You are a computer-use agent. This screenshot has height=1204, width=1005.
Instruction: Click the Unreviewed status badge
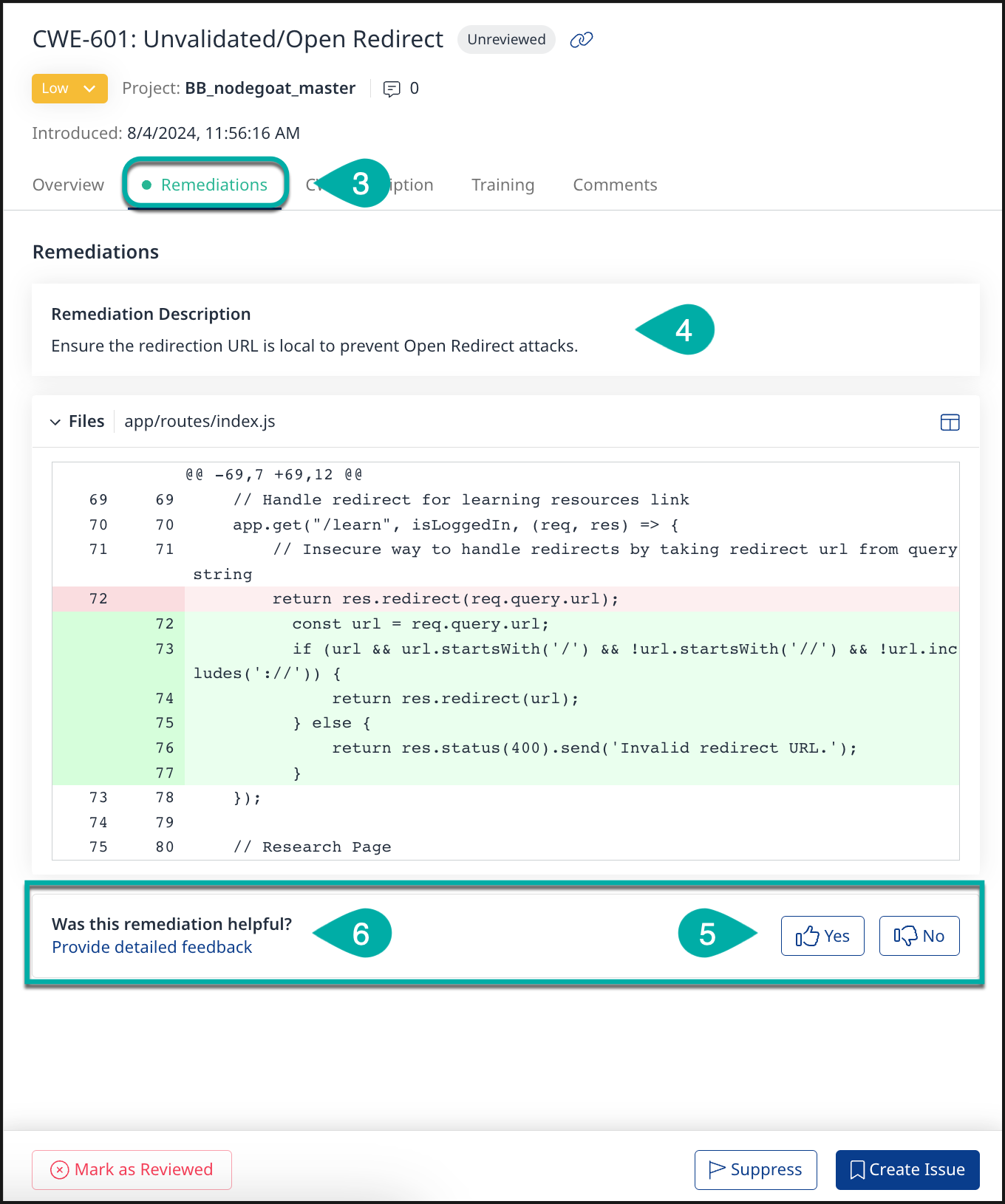click(506, 40)
